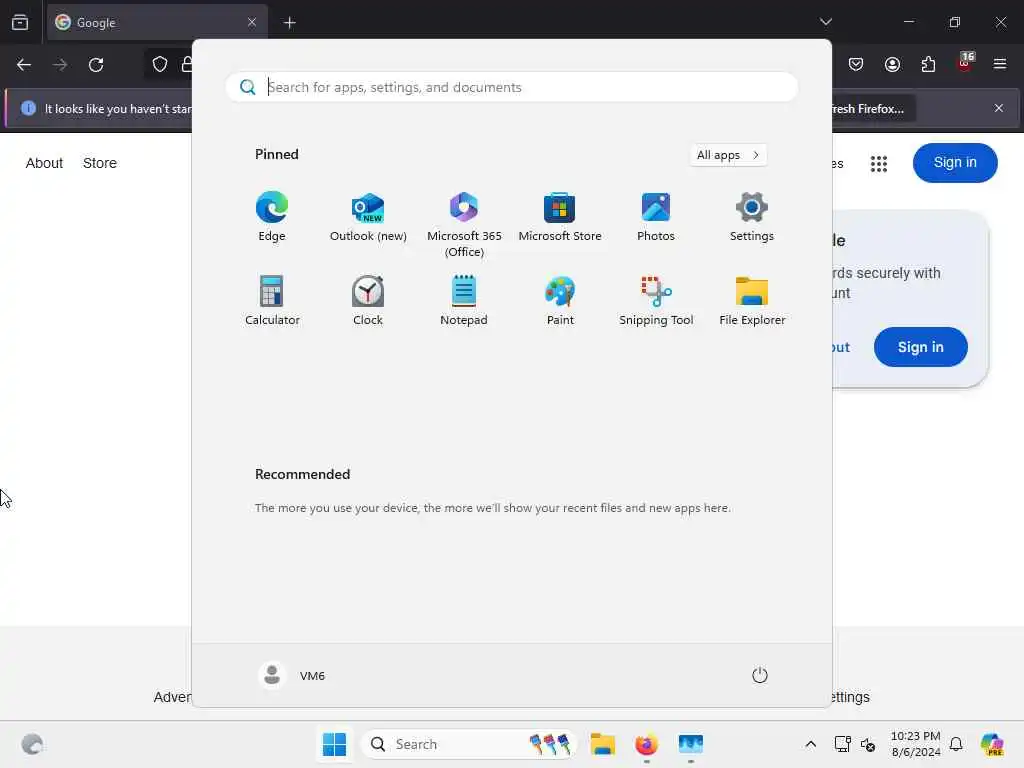Open the widgets icon on taskbar left
Image resolution: width=1024 pixels, height=768 pixels.
(32, 744)
